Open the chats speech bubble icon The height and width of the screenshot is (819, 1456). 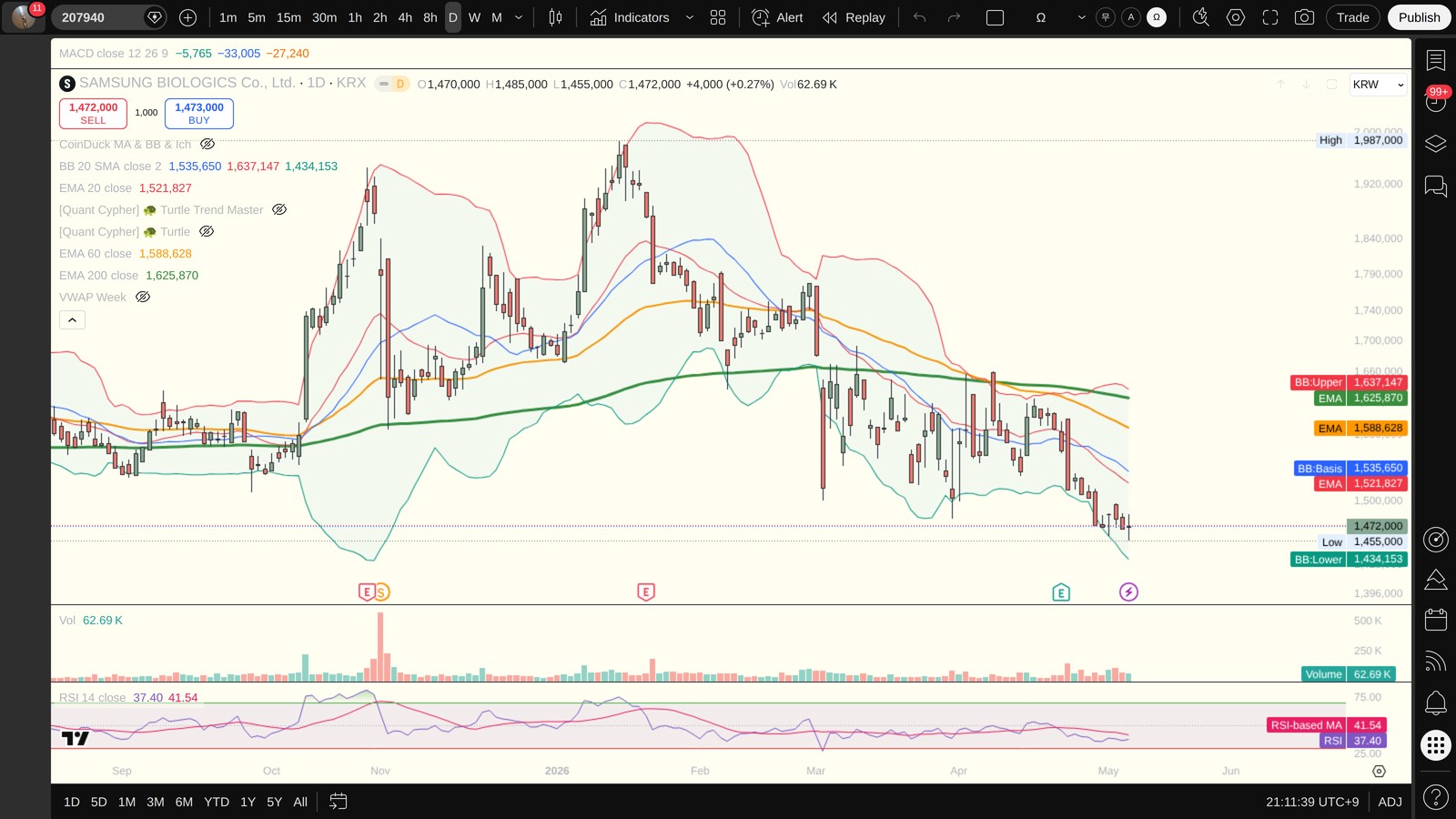tap(1435, 187)
